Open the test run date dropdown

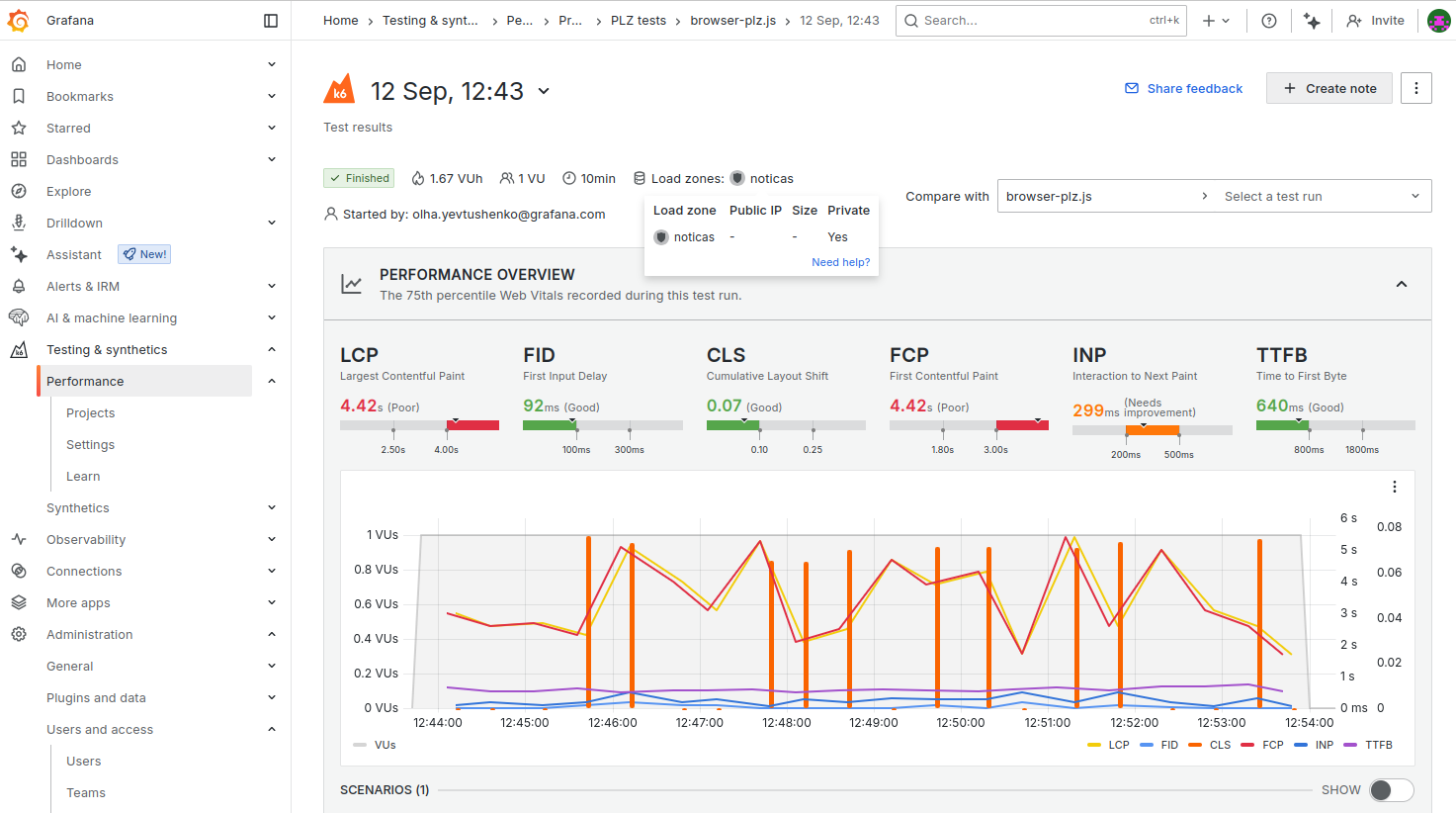543,91
